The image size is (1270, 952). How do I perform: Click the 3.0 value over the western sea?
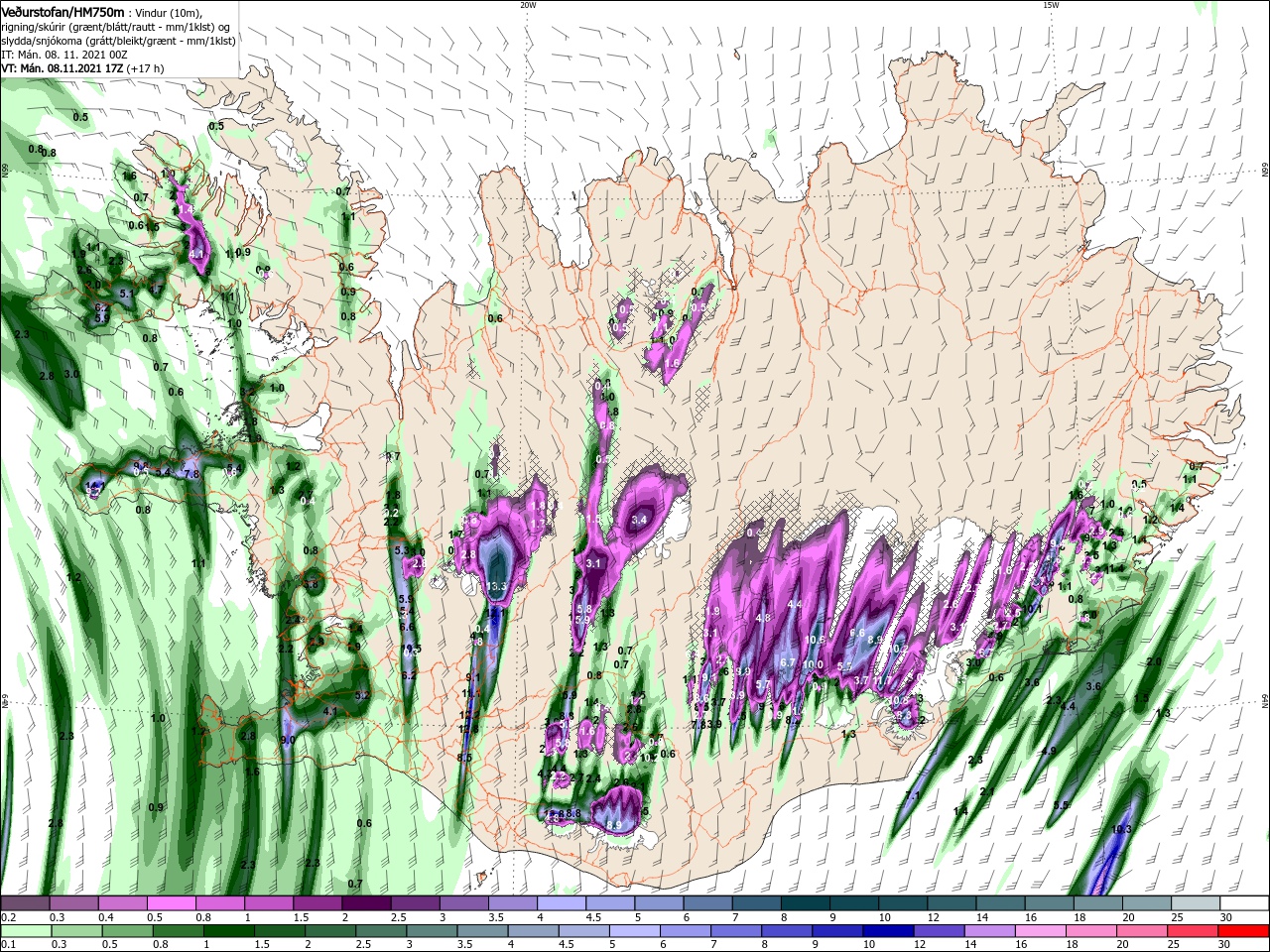click(71, 374)
